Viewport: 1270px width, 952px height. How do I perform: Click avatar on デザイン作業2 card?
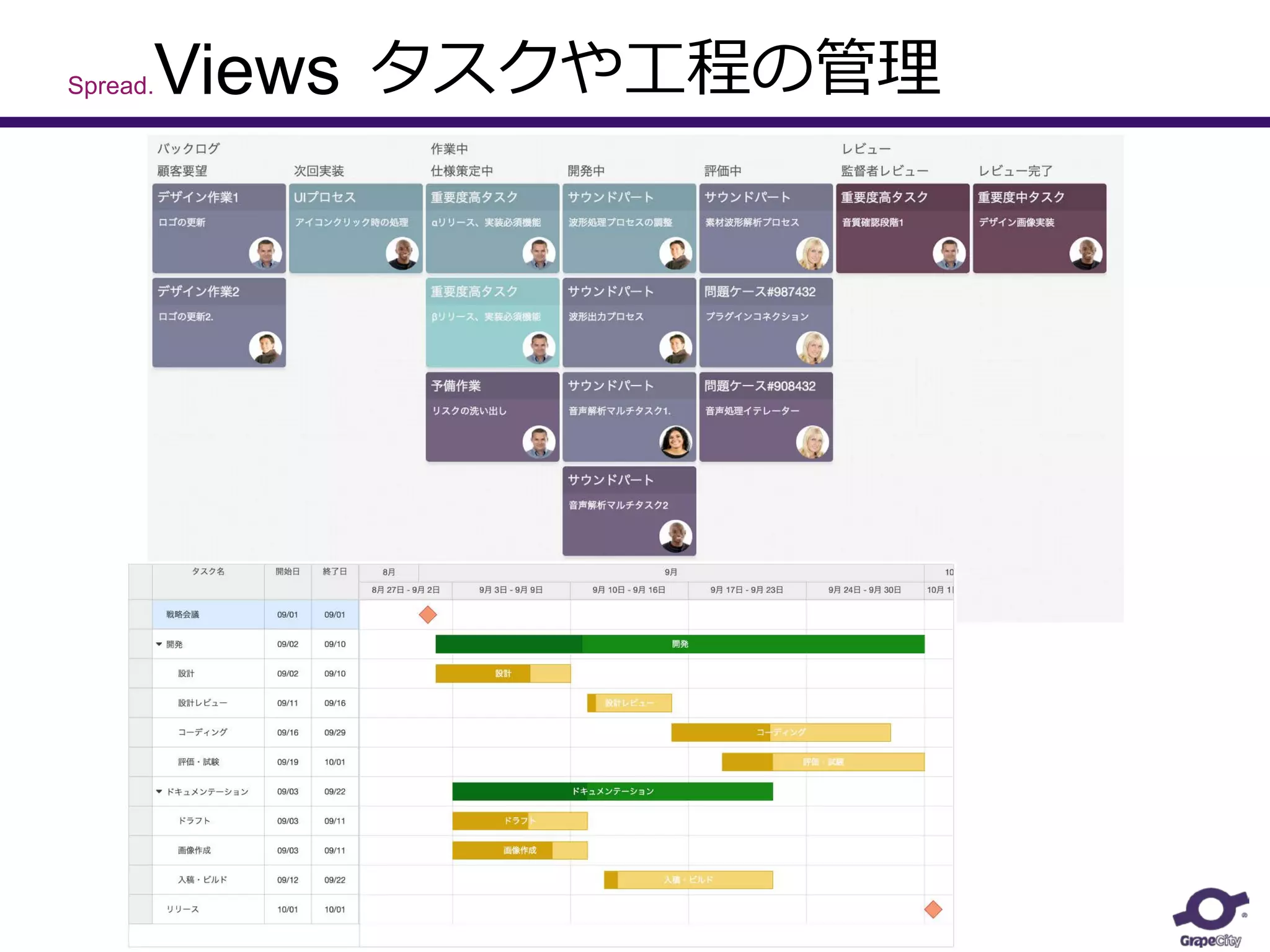[265, 347]
